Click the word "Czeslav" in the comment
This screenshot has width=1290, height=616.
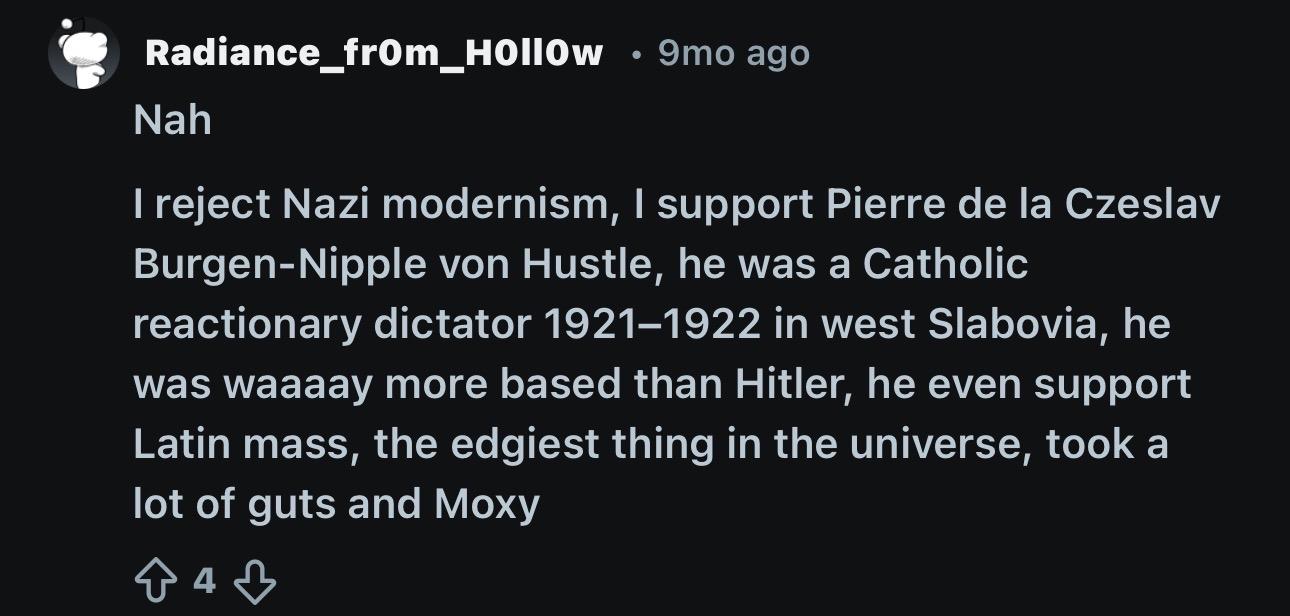1142,205
